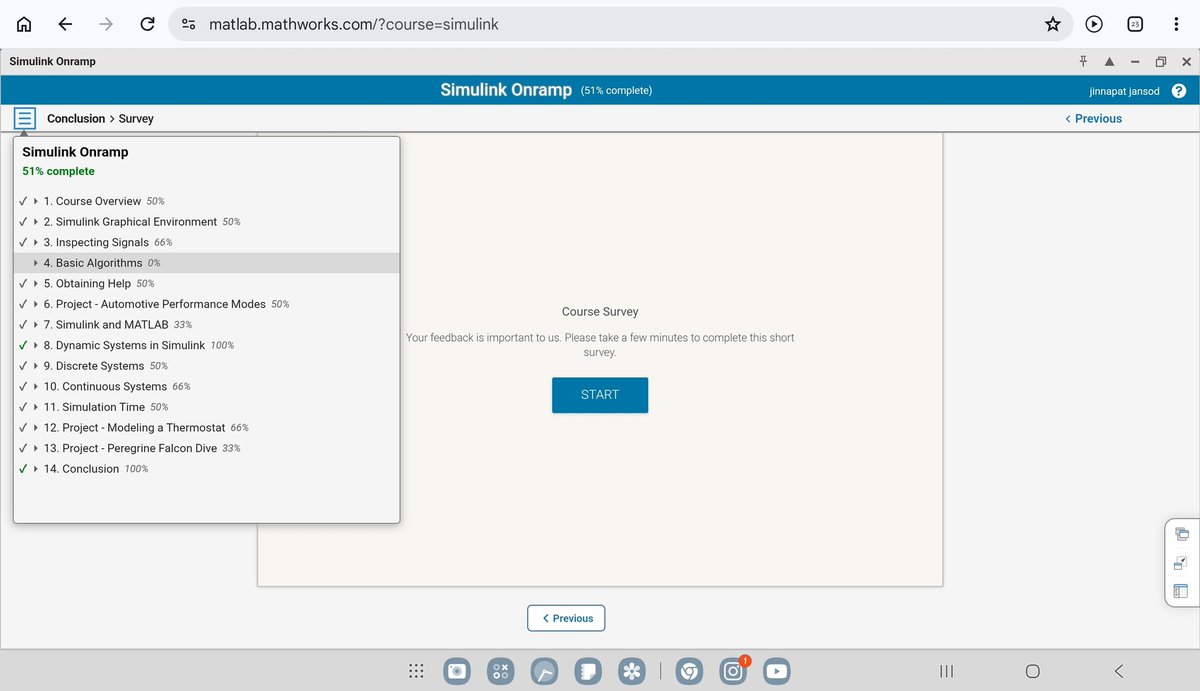Show recent apps with navigation button
Viewport: 1200px width, 691px height.
[946, 671]
